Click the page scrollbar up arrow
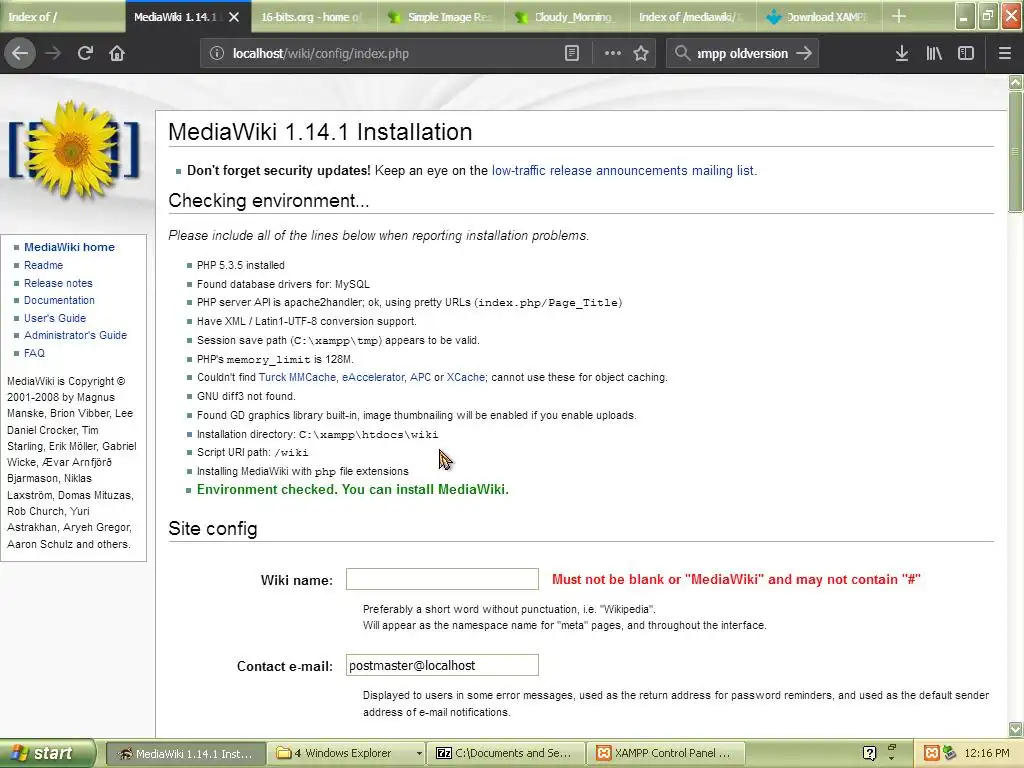The image size is (1024, 768). tap(1016, 82)
